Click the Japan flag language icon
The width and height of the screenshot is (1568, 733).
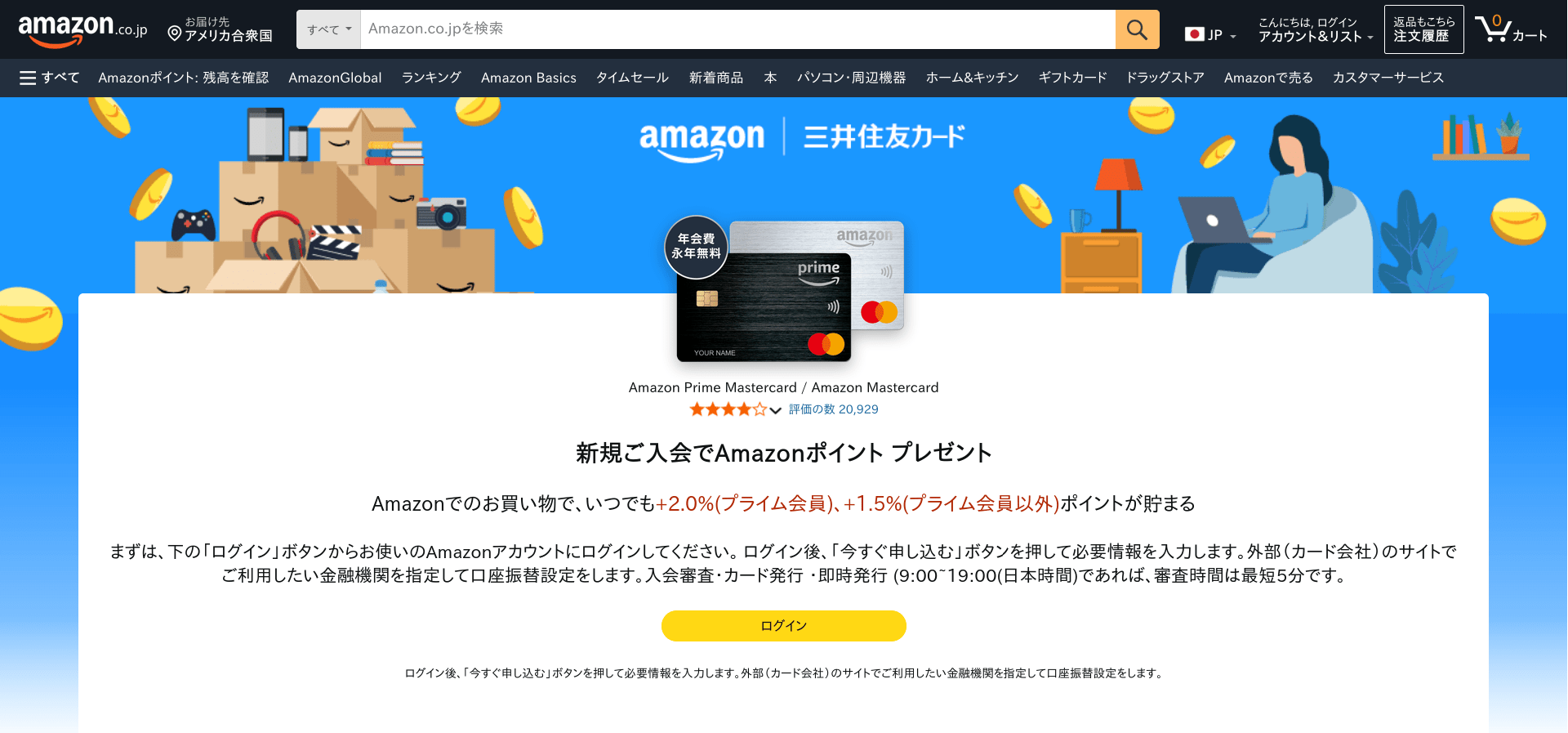pyautogui.click(x=1194, y=34)
